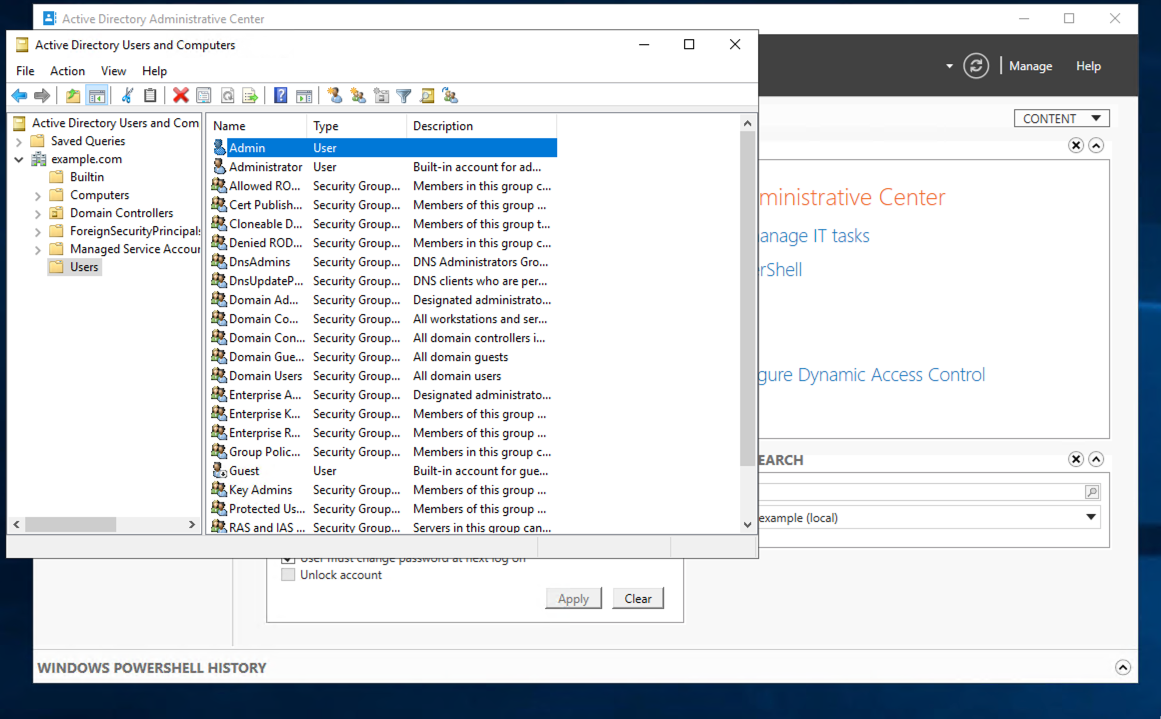Open the Manage menu in Administrative Center
1161x719 pixels.
tap(1030, 66)
